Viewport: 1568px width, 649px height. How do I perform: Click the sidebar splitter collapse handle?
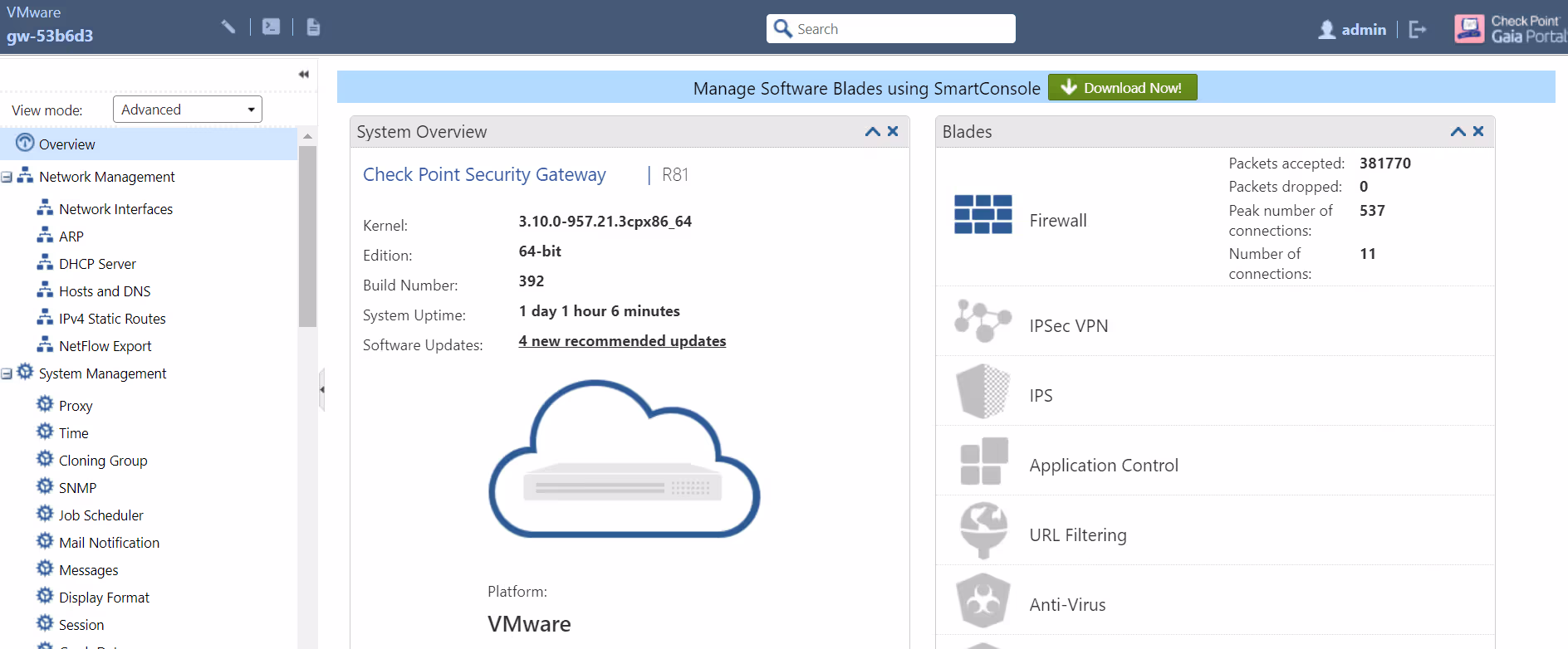pos(321,389)
